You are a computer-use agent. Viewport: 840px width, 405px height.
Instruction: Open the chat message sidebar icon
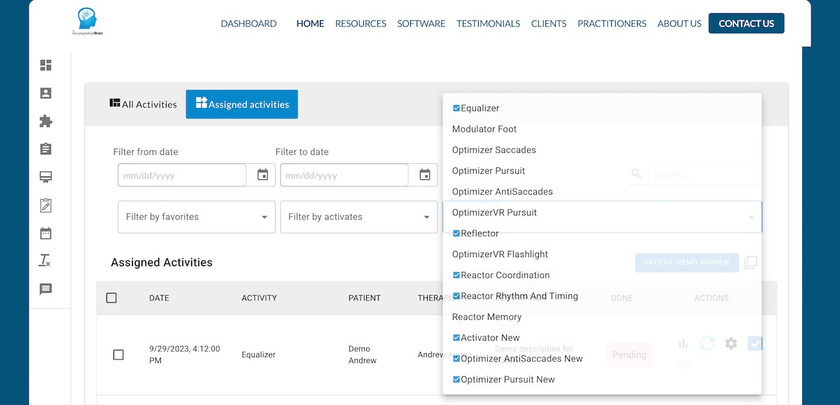coord(46,289)
